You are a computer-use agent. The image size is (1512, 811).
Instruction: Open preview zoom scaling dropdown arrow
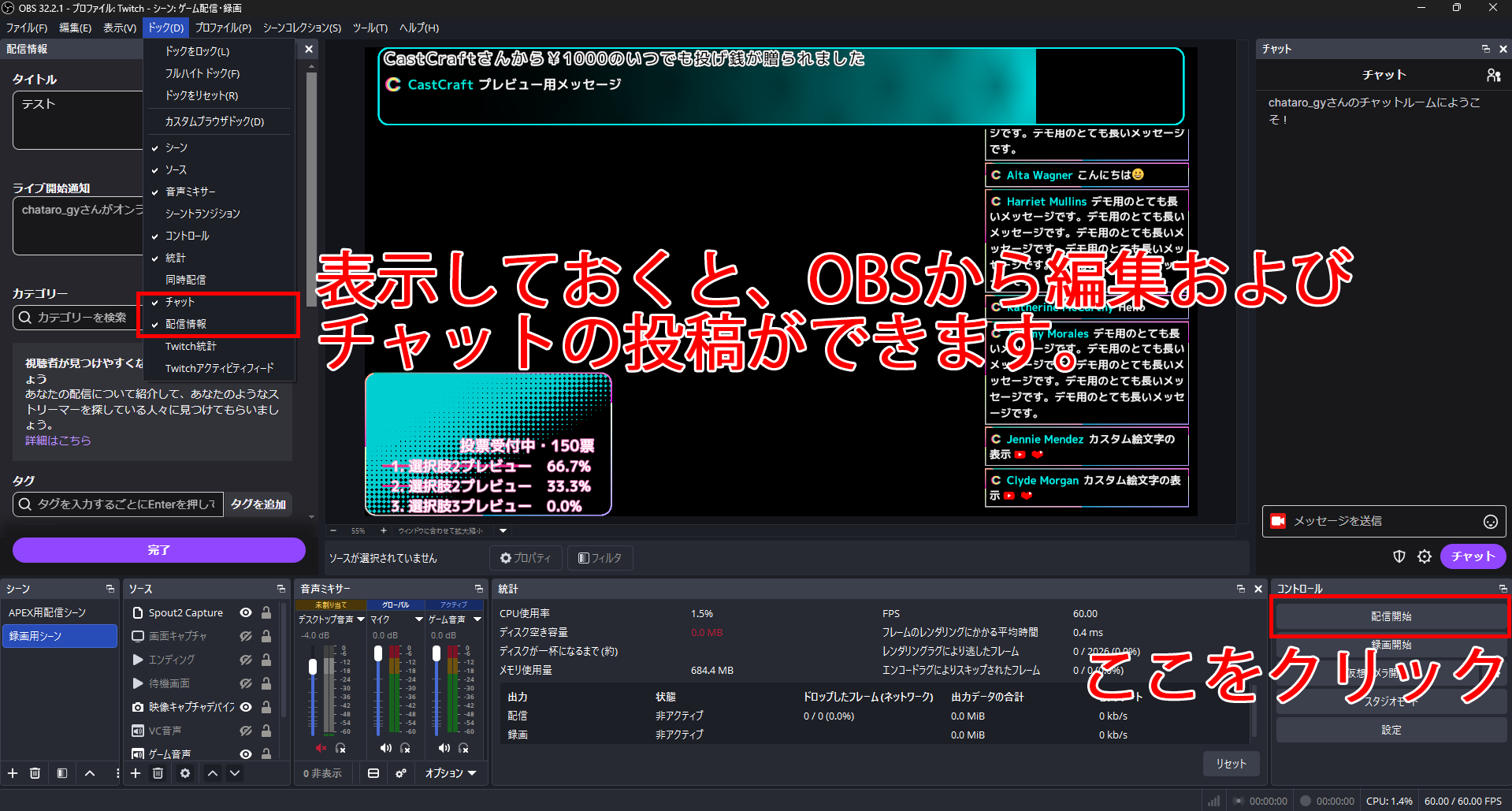pyautogui.click(x=503, y=530)
